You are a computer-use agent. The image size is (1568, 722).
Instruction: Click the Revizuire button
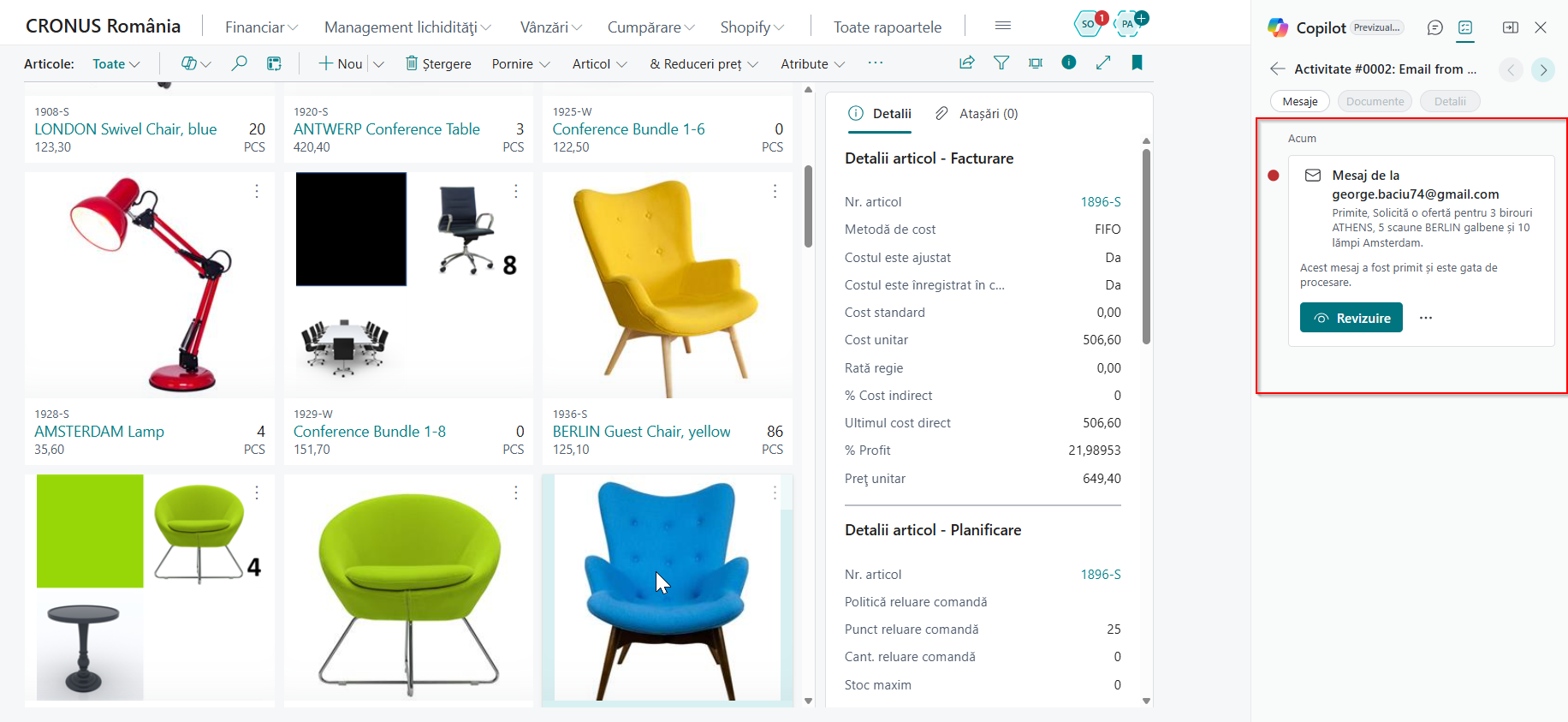pyautogui.click(x=1351, y=318)
